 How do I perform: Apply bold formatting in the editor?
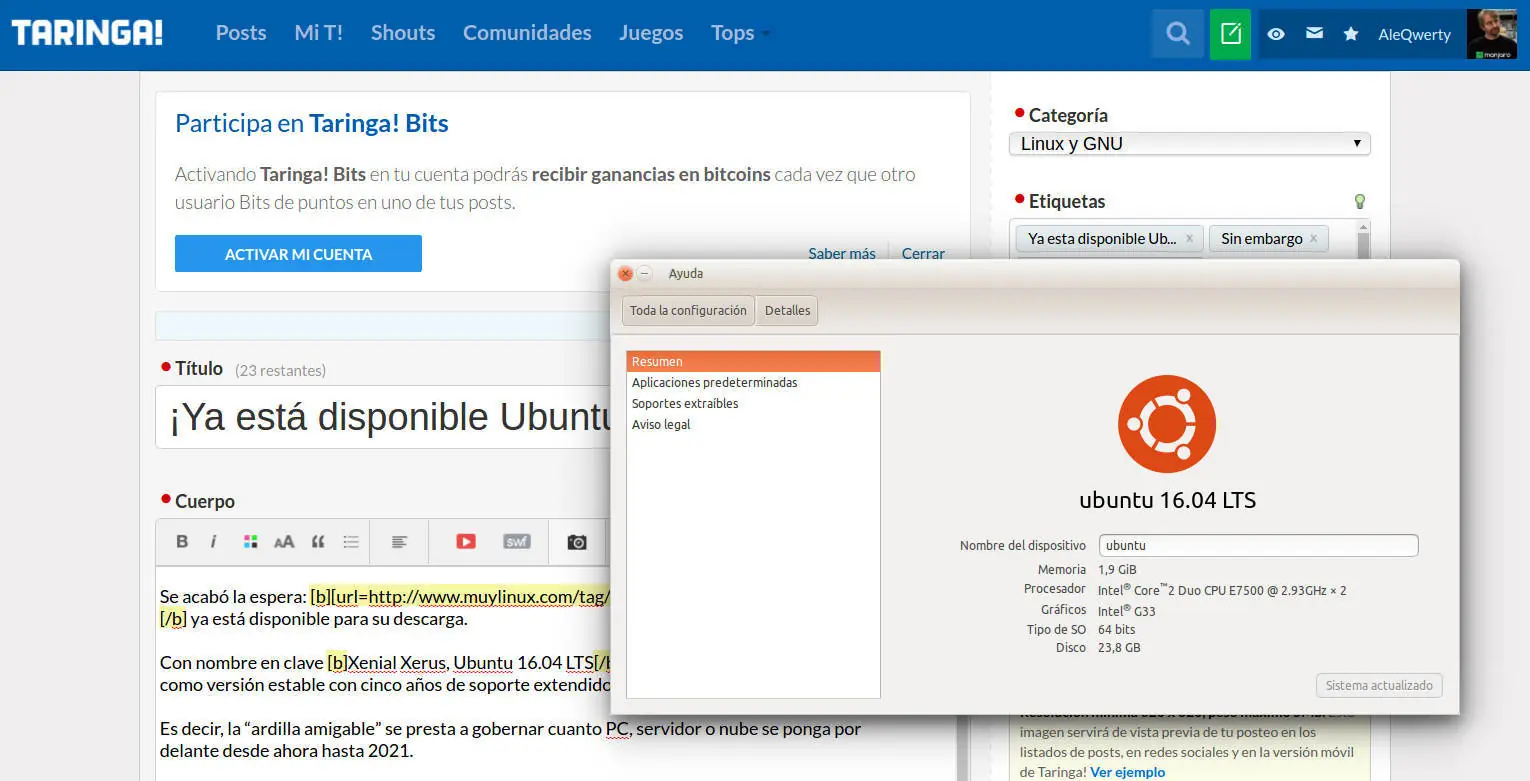(x=182, y=541)
